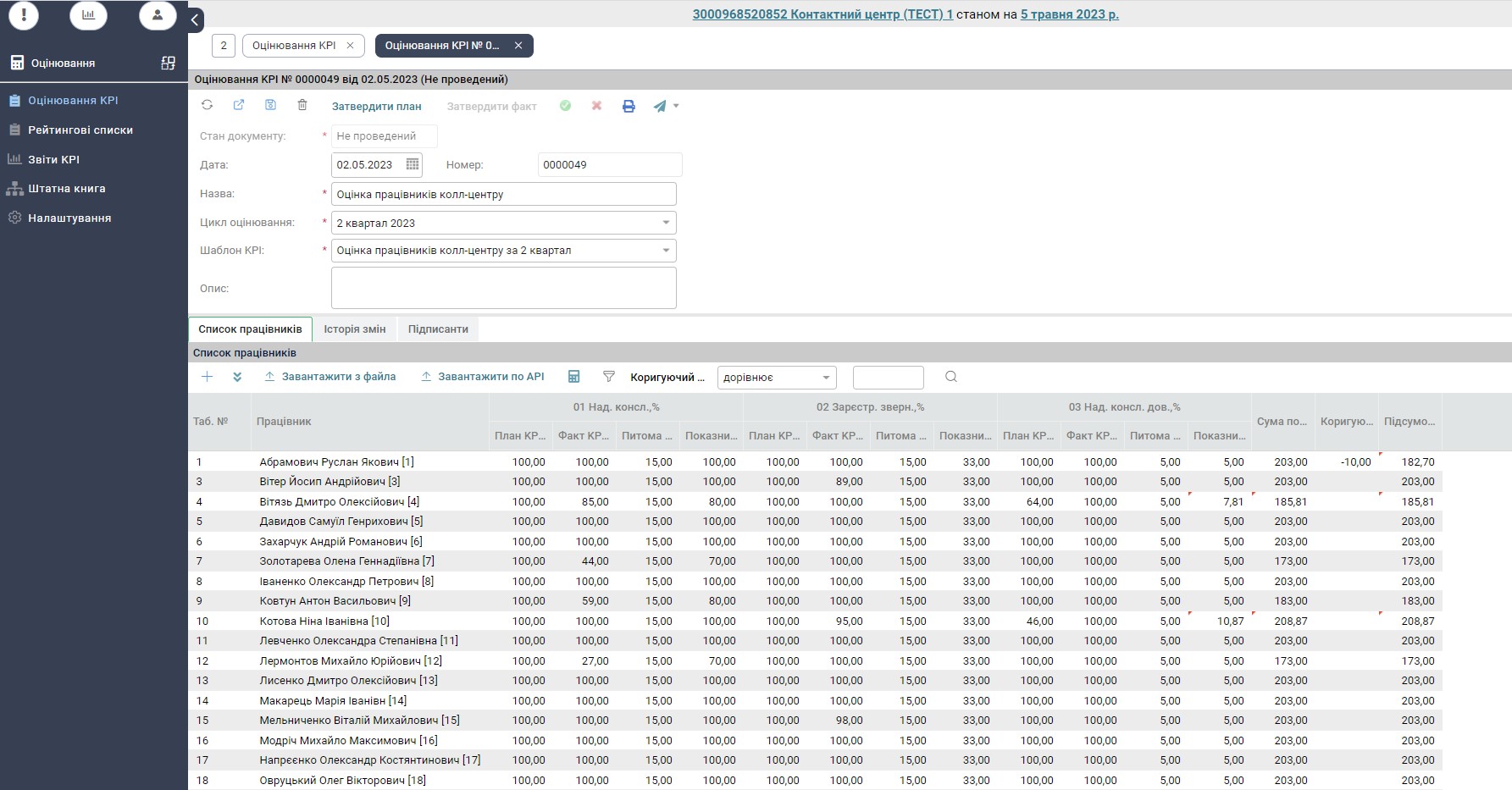The height and width of the screenshot is (790, 1512).
Task: Print the KPI document
Action: [x=629, y=107]
